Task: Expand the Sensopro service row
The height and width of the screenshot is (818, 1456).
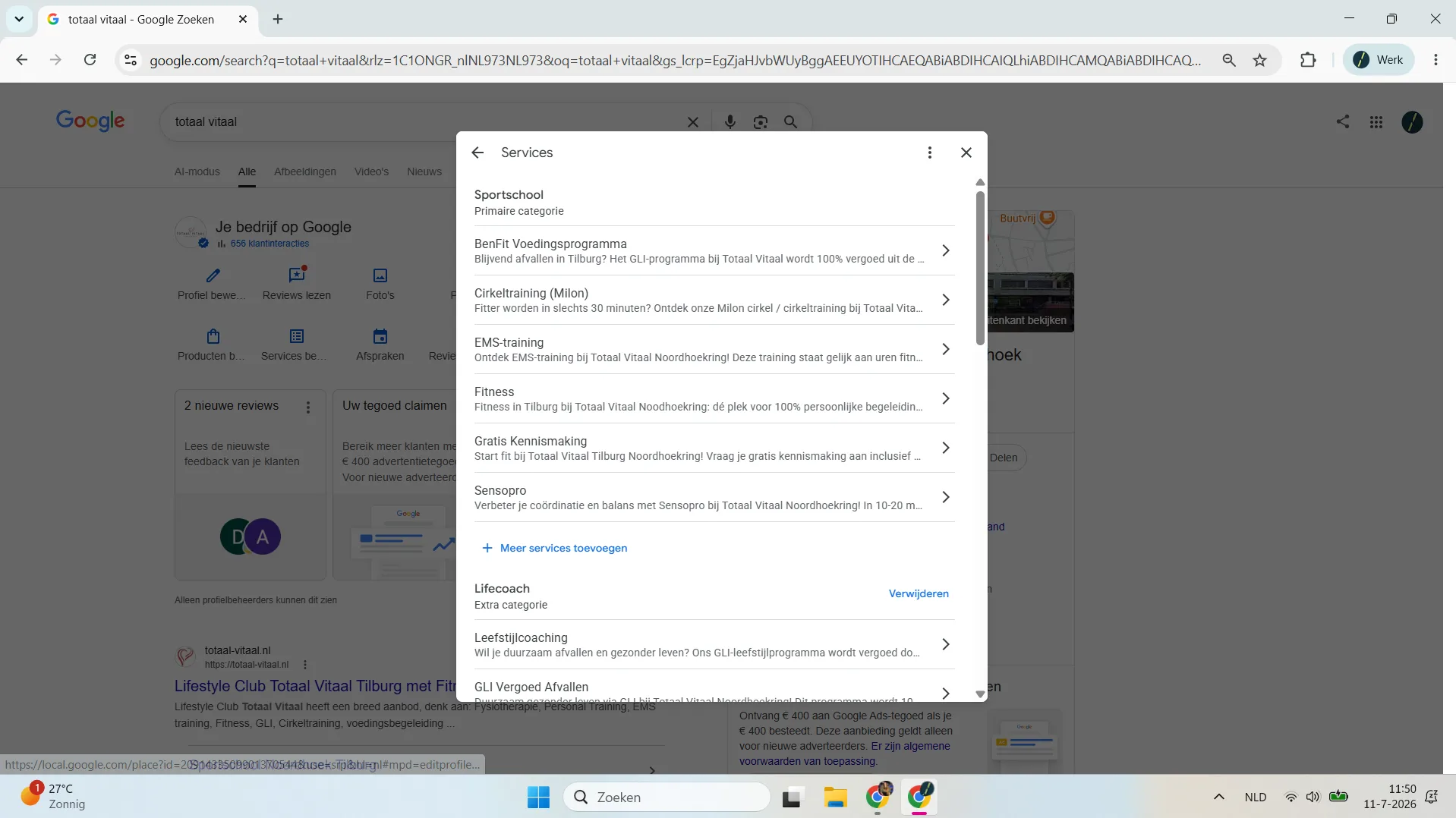Action: pos(714,497)
